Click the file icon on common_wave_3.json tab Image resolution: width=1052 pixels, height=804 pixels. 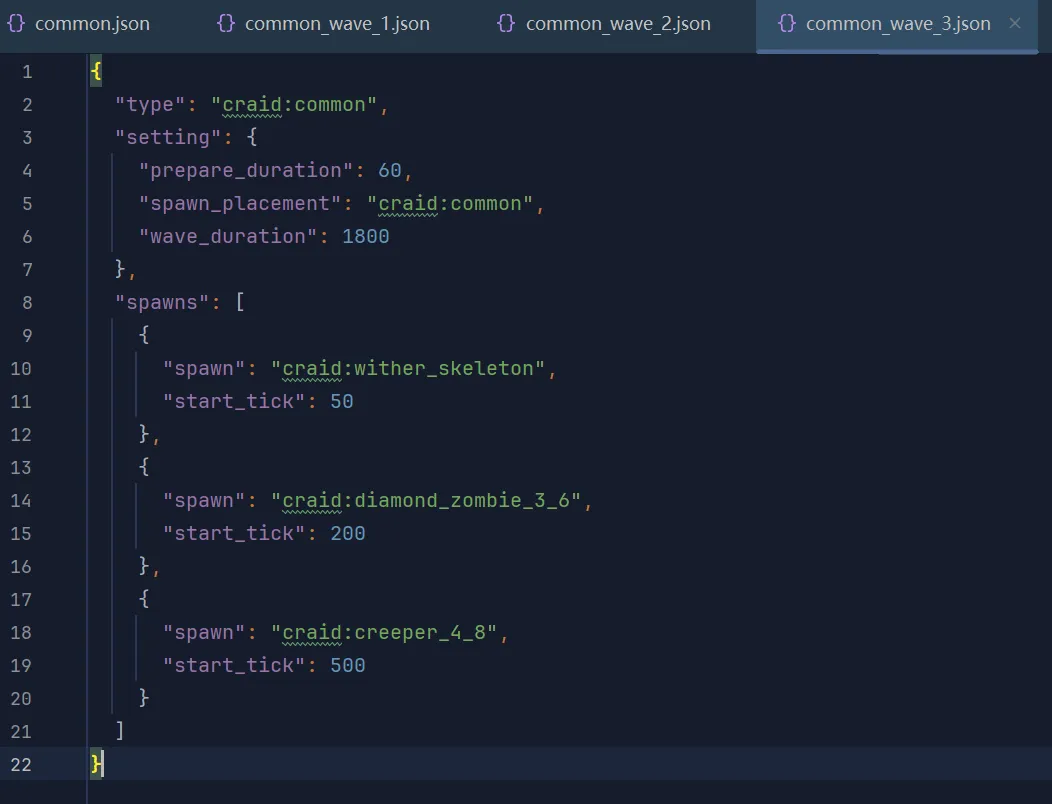(787, 23)
